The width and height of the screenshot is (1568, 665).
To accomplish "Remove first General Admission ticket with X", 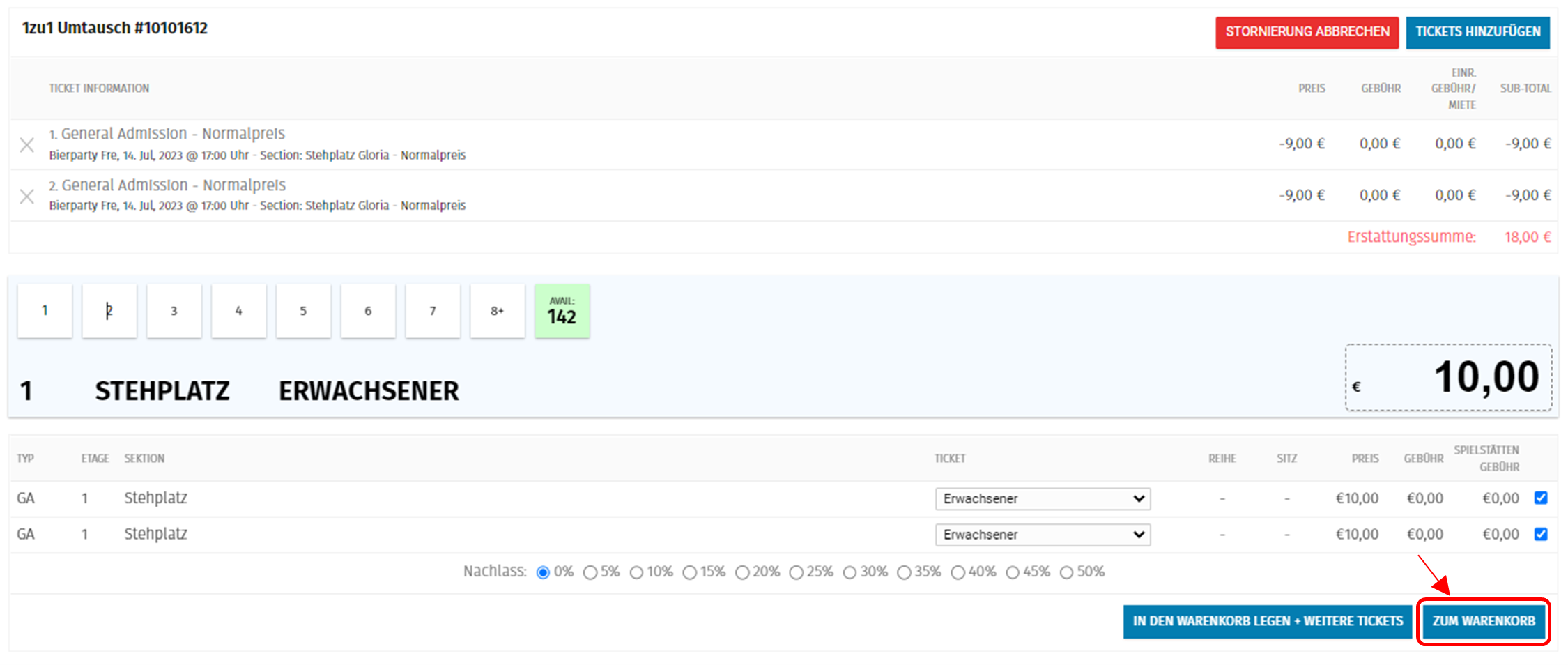I will click(26, 145).
